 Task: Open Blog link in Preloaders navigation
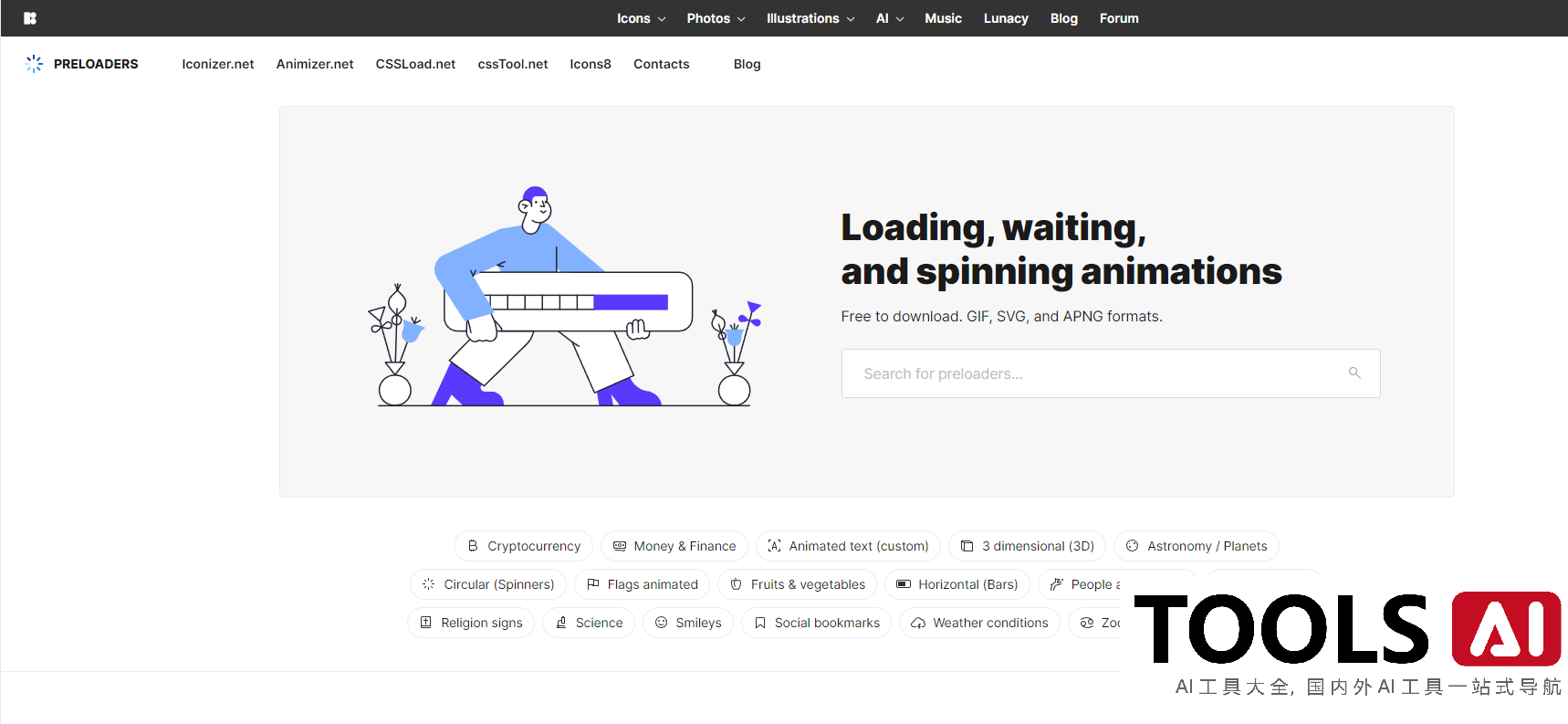tap(747, 64)
